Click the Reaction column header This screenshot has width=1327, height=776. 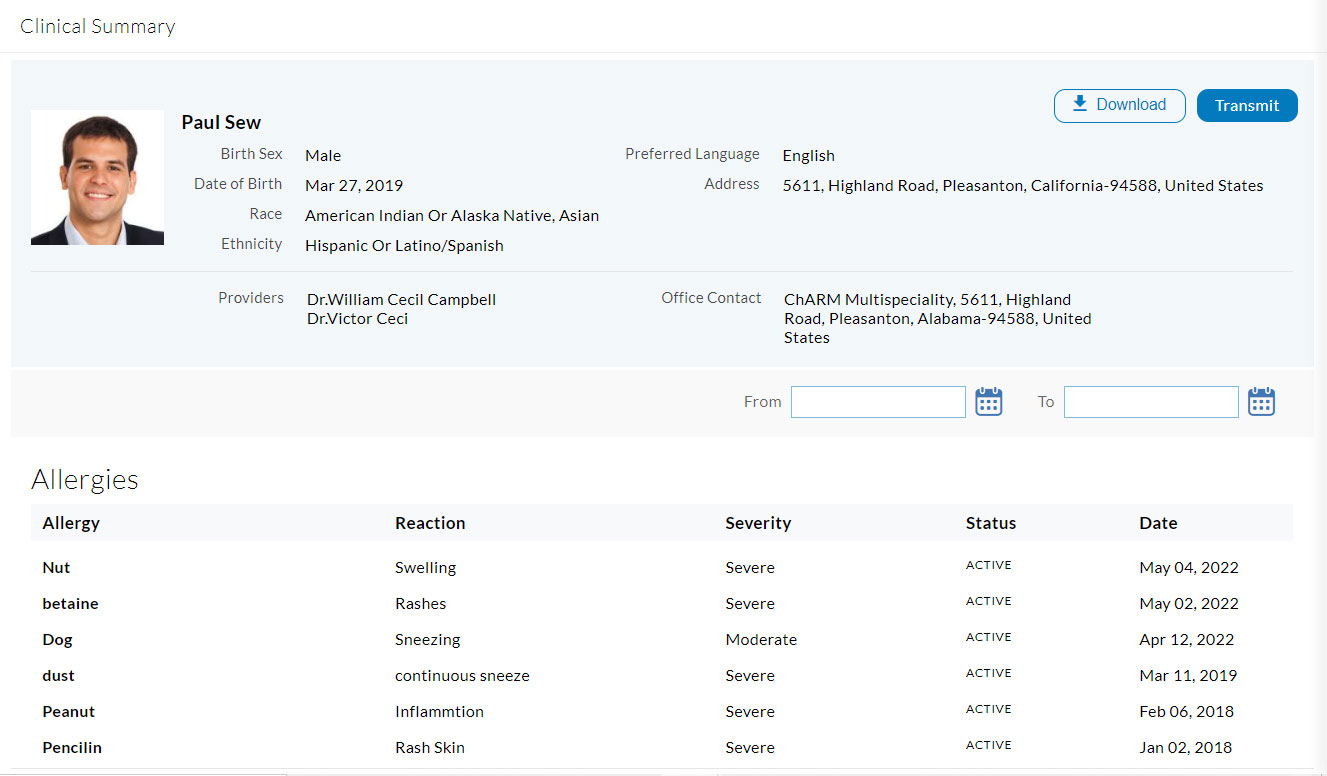click(x=430, y=523)
